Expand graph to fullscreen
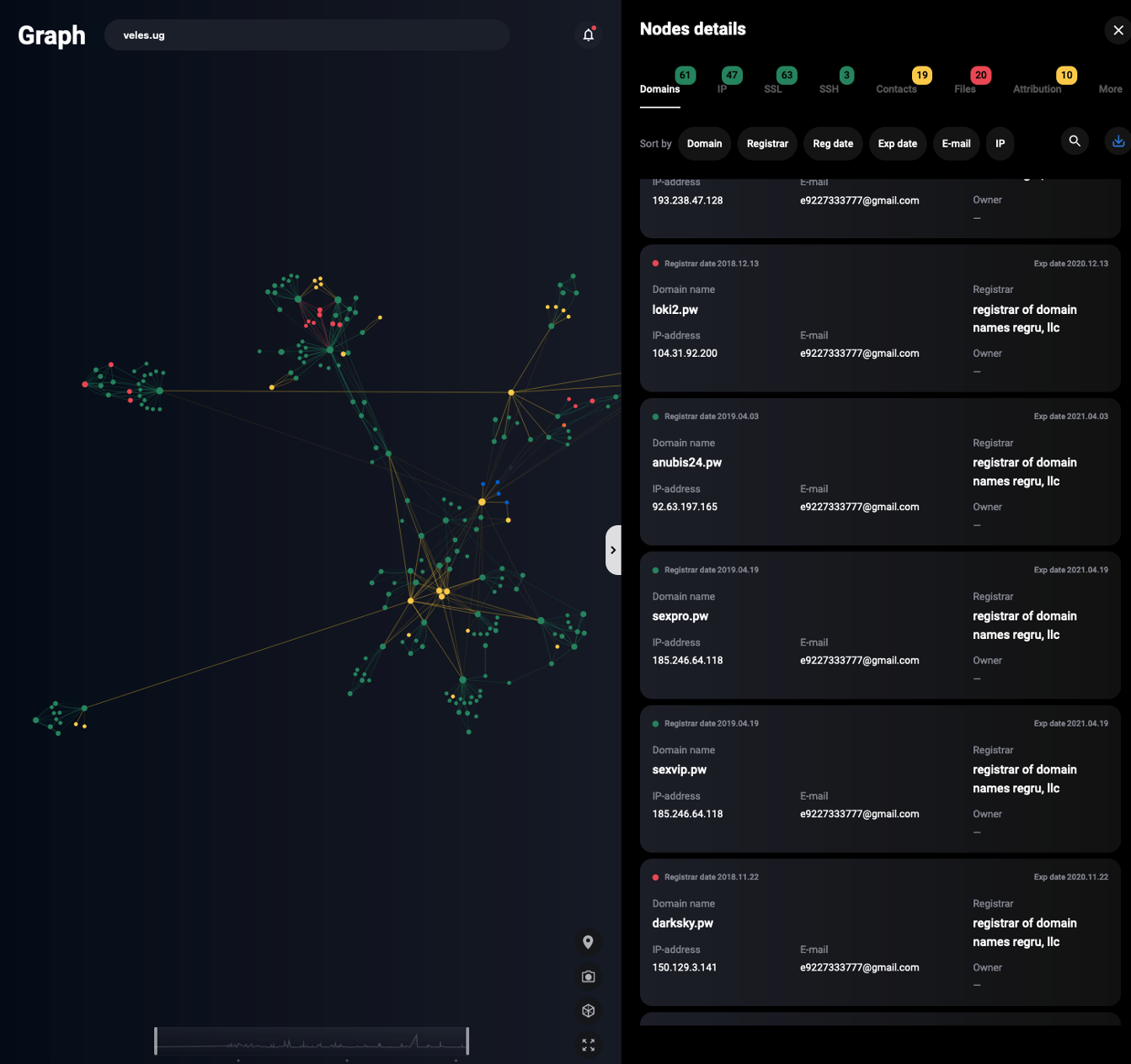This screenshot has width=1131, height=1064. 588,1045
